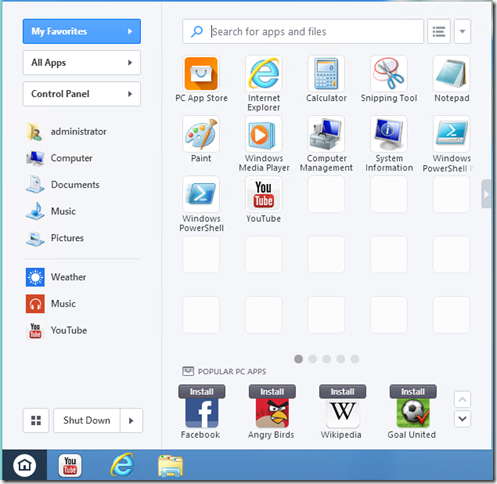Screen dimensions: 497x484
Task: Click the Angry Birds app icon
Action: coord(272,413)
